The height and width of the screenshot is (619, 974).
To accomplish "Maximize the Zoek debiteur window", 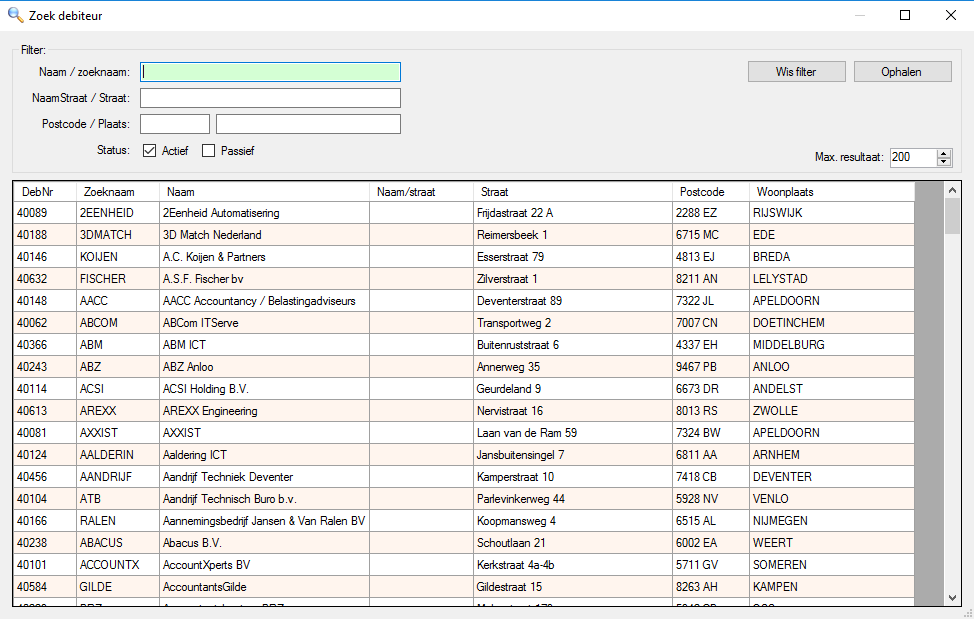I will click(905, 16).
